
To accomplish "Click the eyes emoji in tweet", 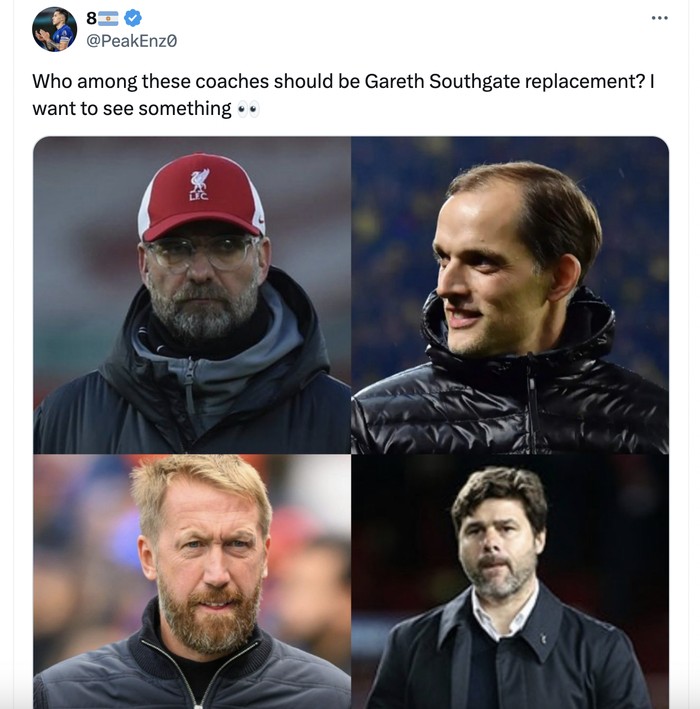I will [248, 109].
